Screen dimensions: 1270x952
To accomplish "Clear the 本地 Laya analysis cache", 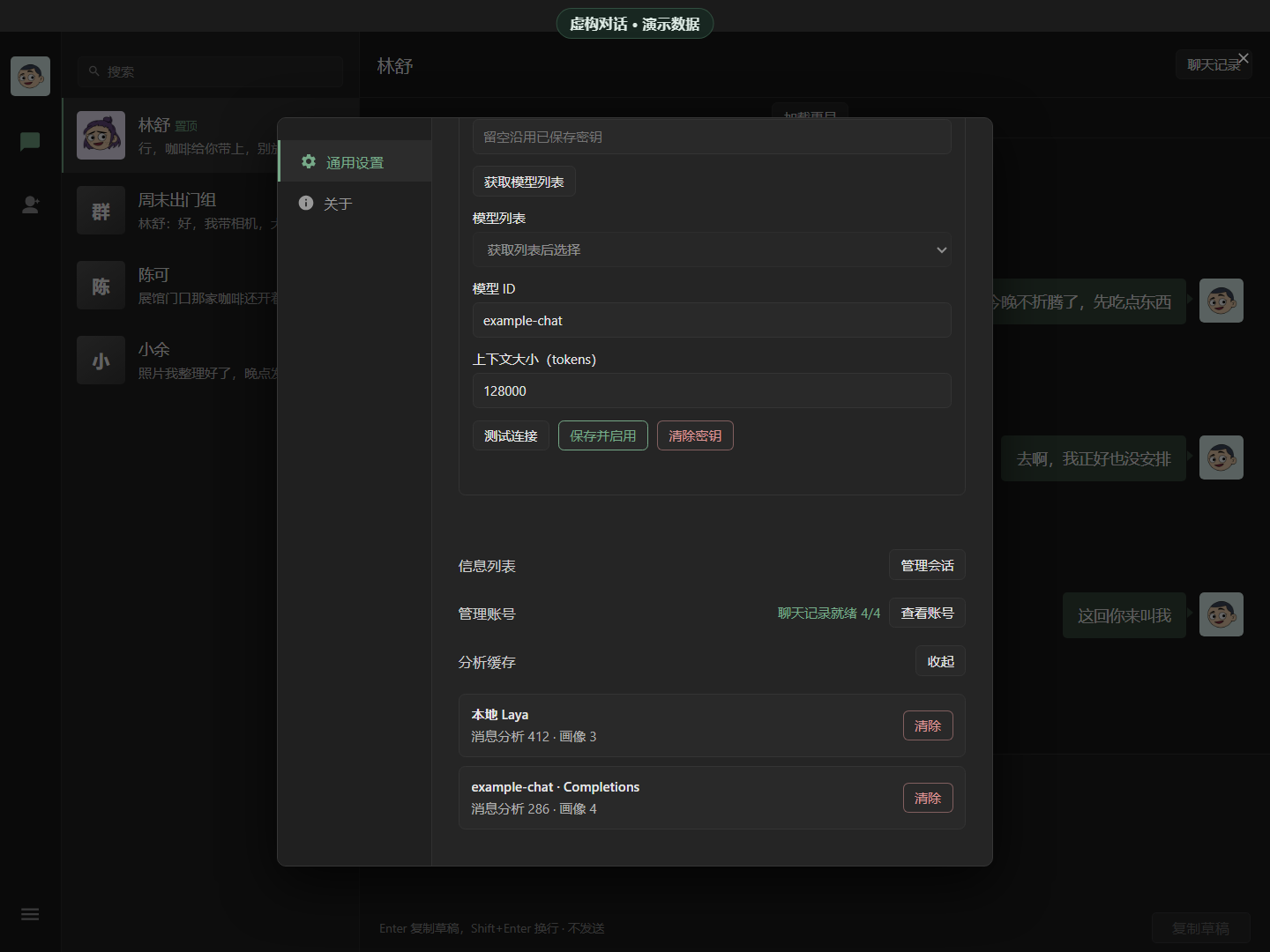I will 928,725.
